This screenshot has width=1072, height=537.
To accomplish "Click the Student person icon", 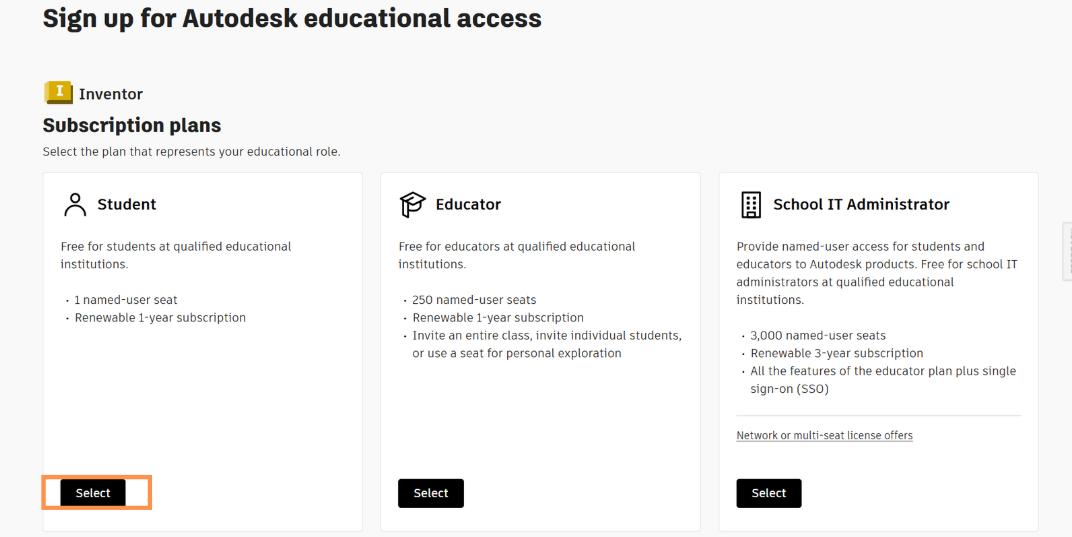I will pyautogui.click(x=75, y=204).
